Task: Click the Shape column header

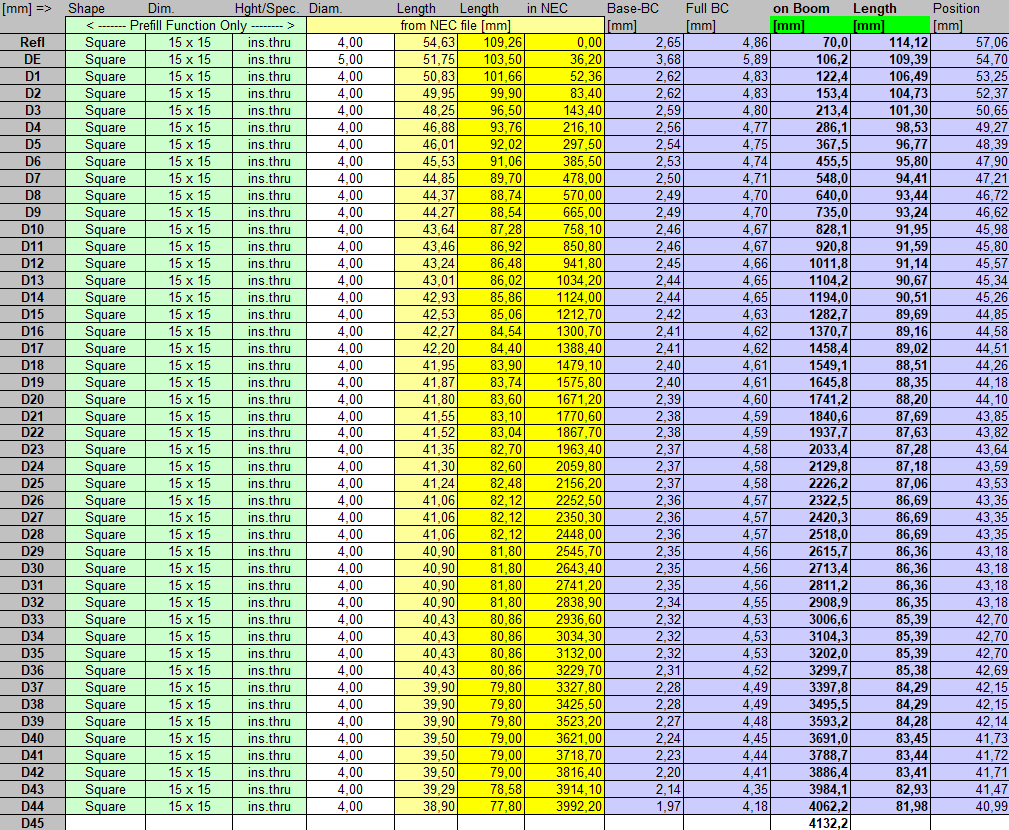Action: [86, 8]
